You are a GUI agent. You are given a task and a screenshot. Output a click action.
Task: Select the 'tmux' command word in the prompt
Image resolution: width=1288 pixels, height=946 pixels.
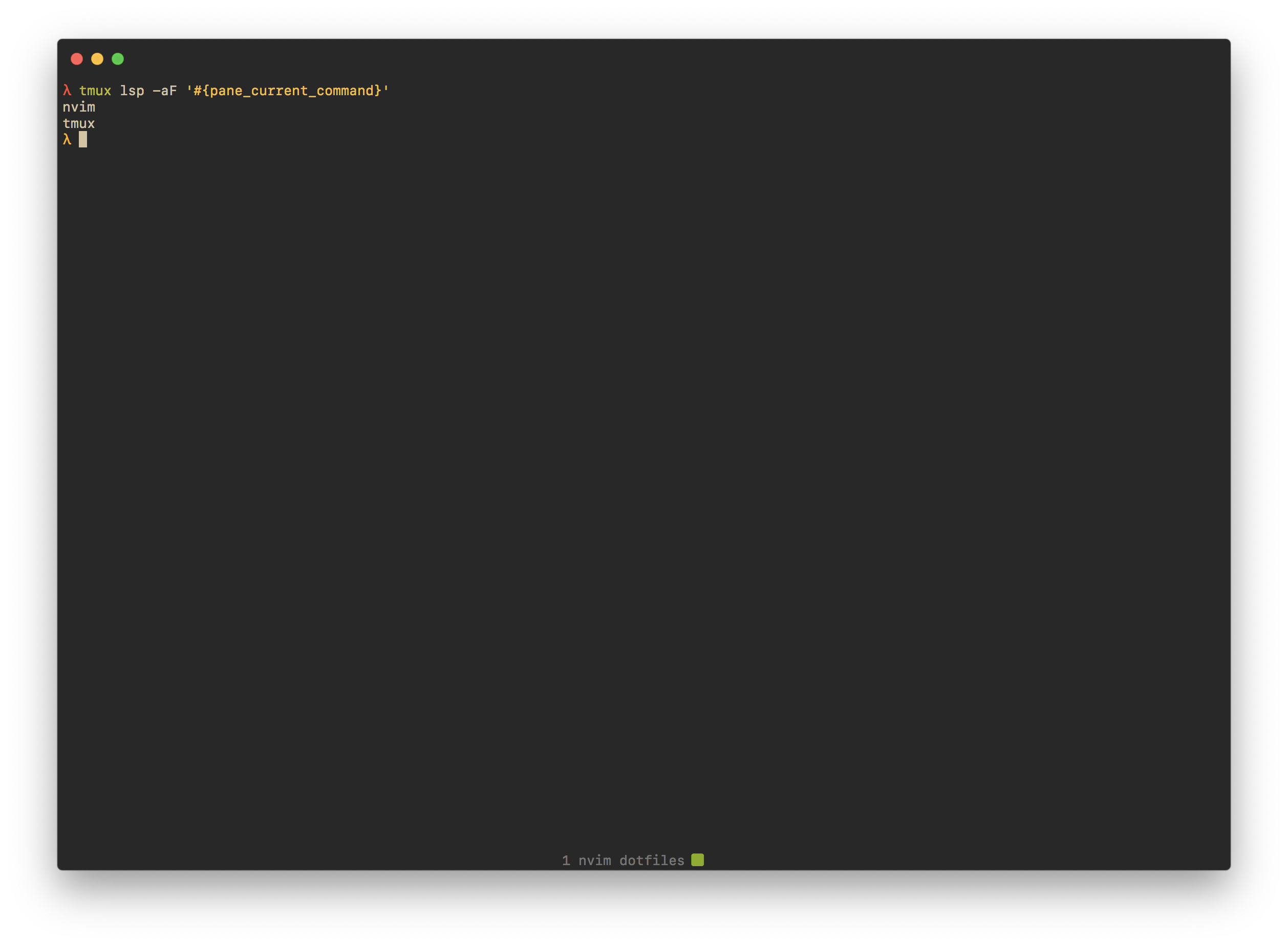pos(96,91)
